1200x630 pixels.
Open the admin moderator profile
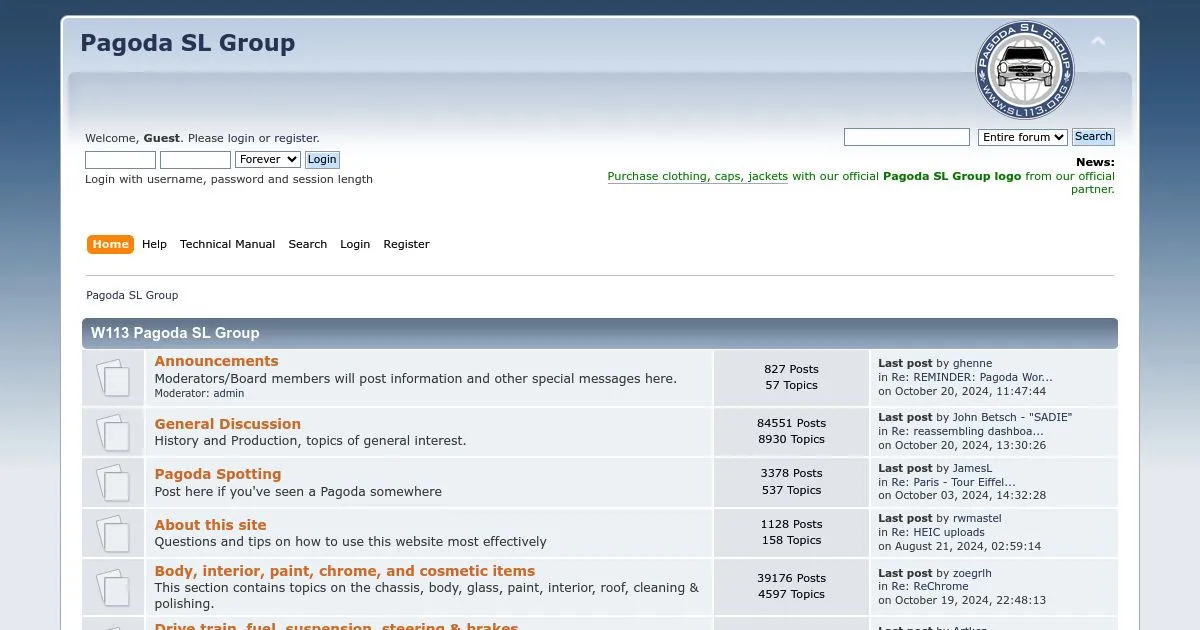228,394
